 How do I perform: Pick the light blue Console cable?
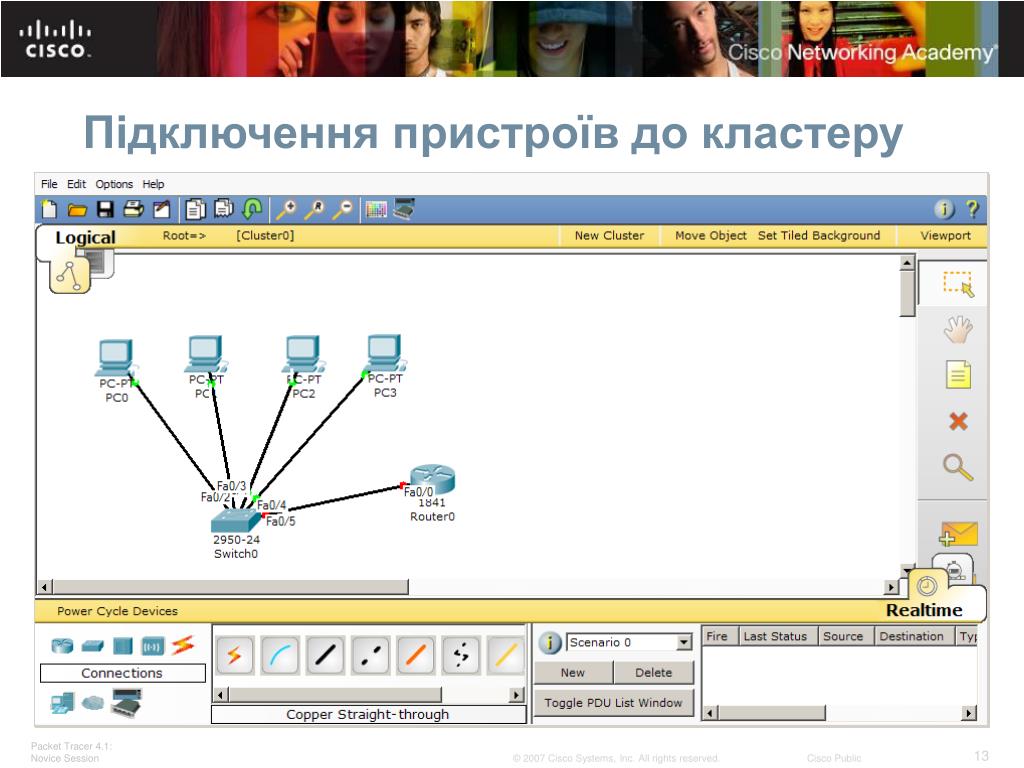280,655
